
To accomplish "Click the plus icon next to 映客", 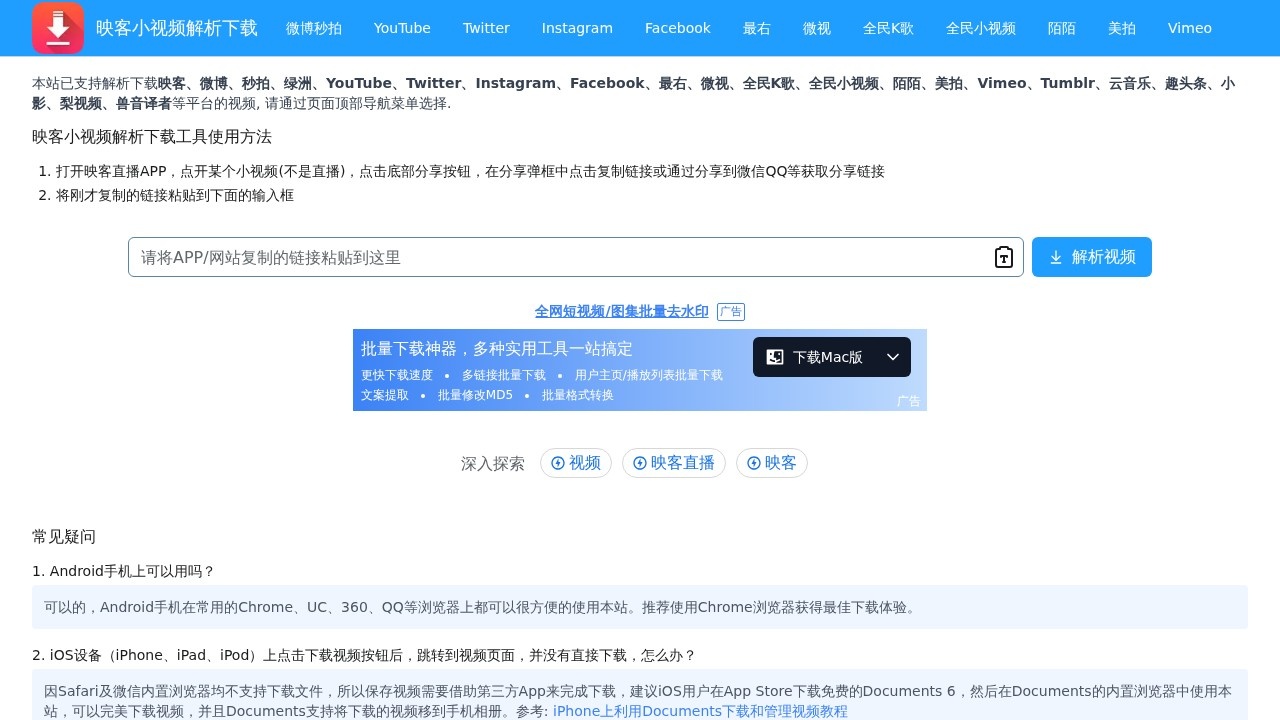I will [754, 463].
